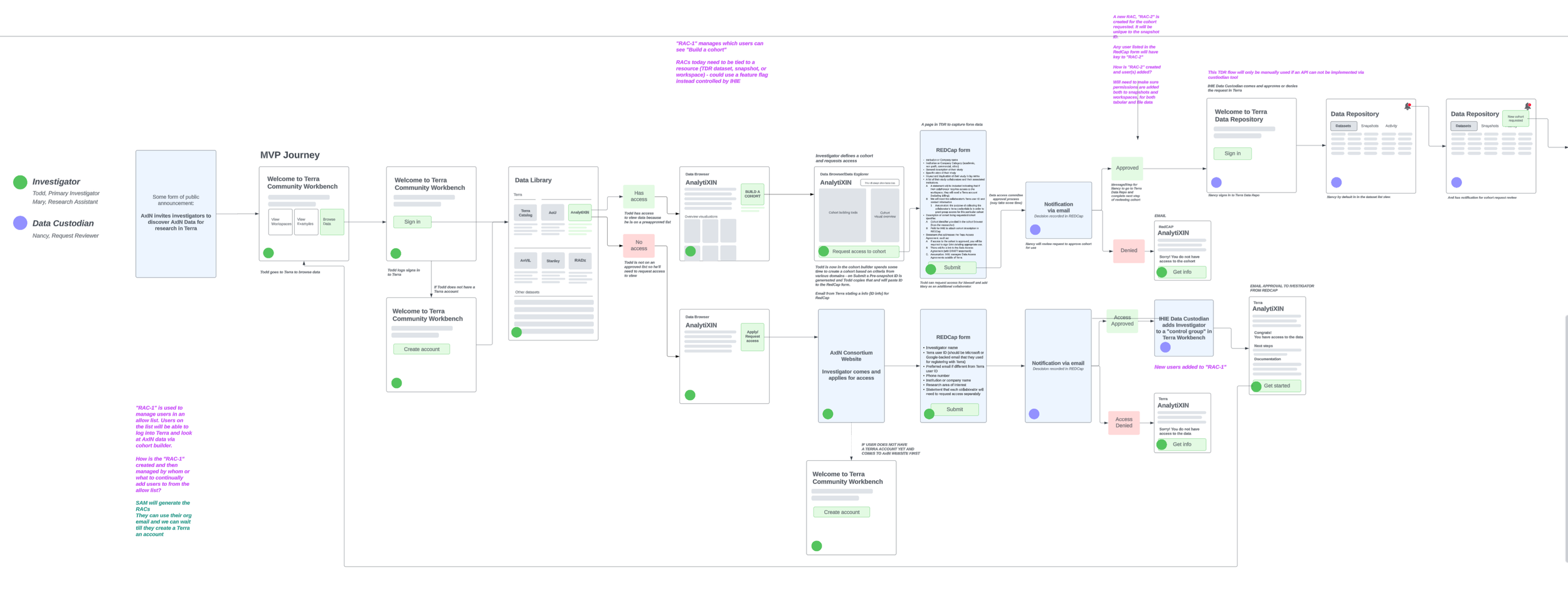
Task: Click 'Get started' in the approval email
Action: [1276, 386]
